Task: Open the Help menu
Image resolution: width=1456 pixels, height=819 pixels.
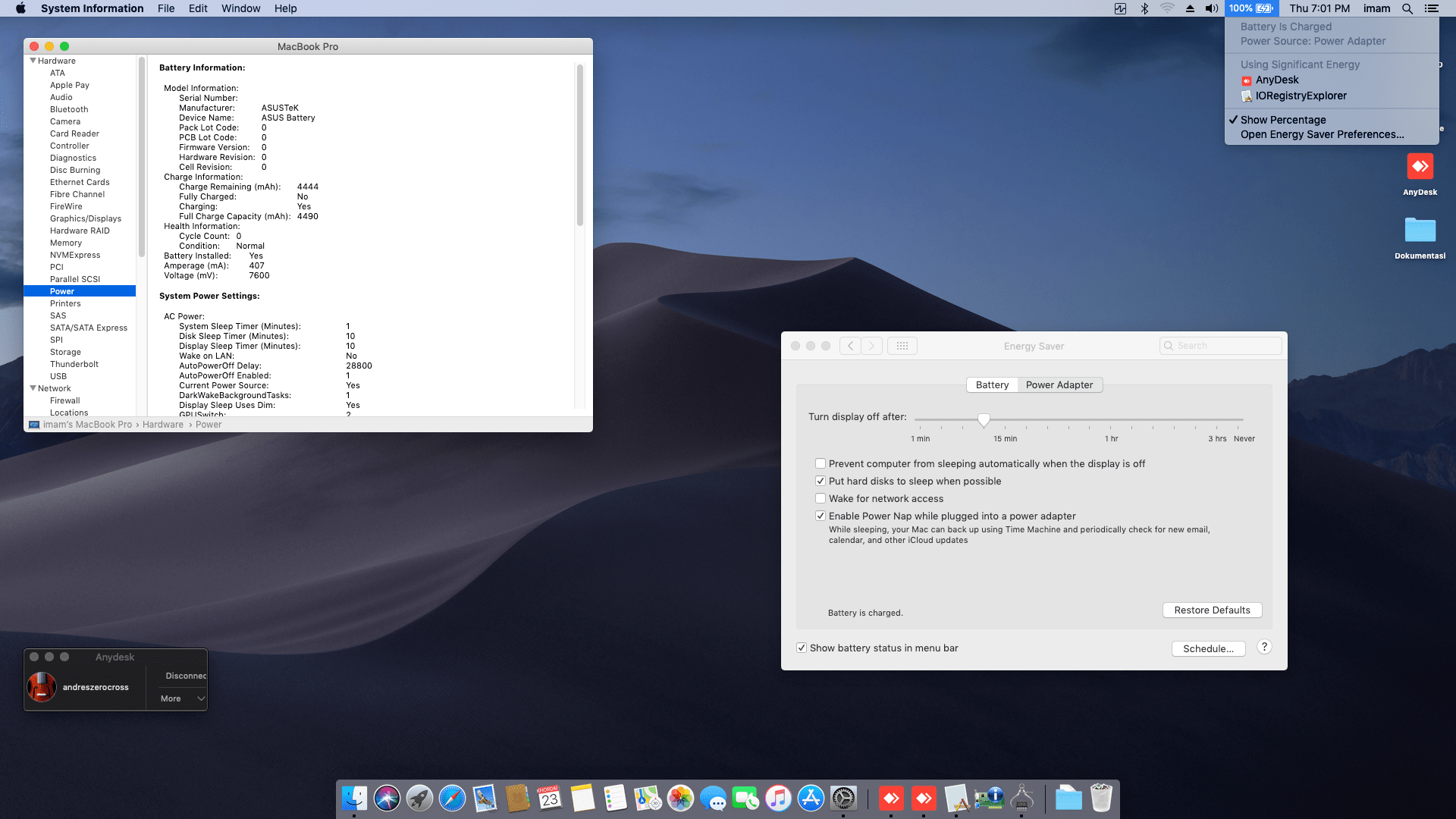Action: coord(285,8)
